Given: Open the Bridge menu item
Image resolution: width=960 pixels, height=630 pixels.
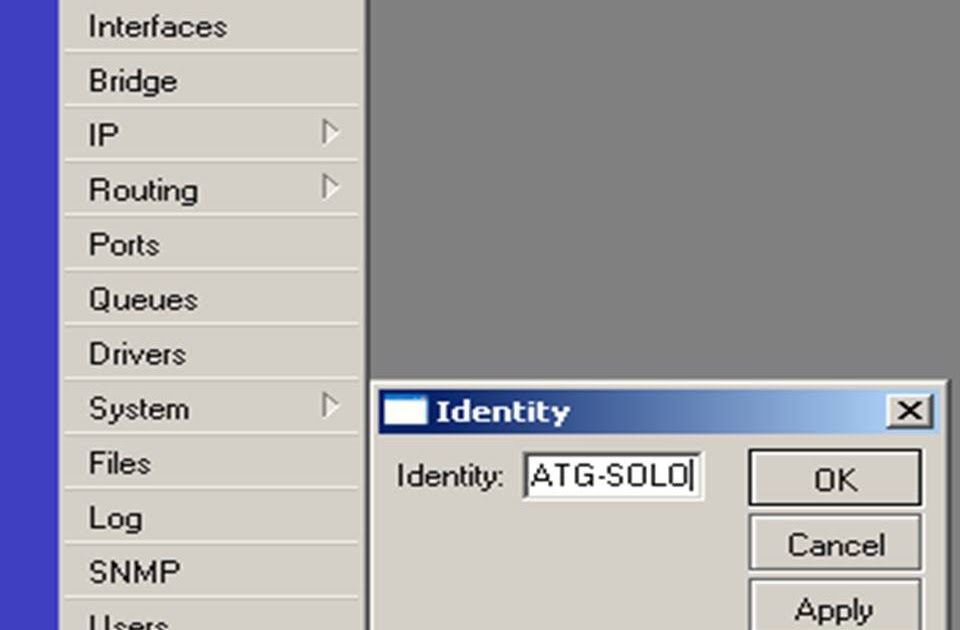Looking at the screenshot, I should (x=133, y=81).
